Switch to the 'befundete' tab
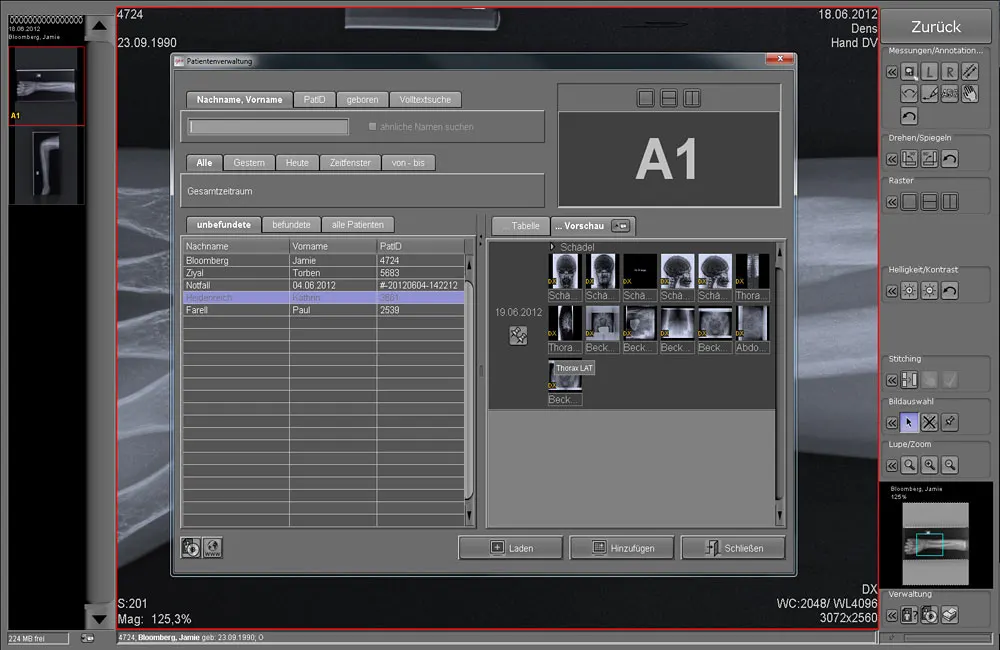Screen dimensions: 1000x650 [291, 225]
